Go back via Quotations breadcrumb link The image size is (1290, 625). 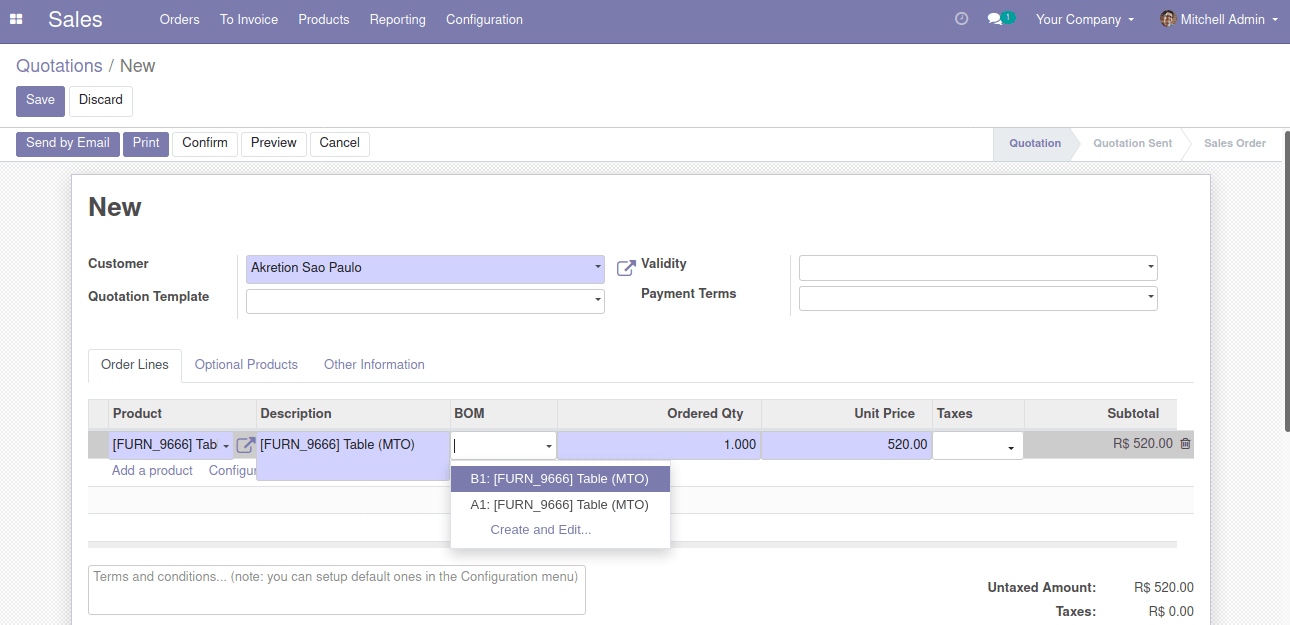[59, 66]
